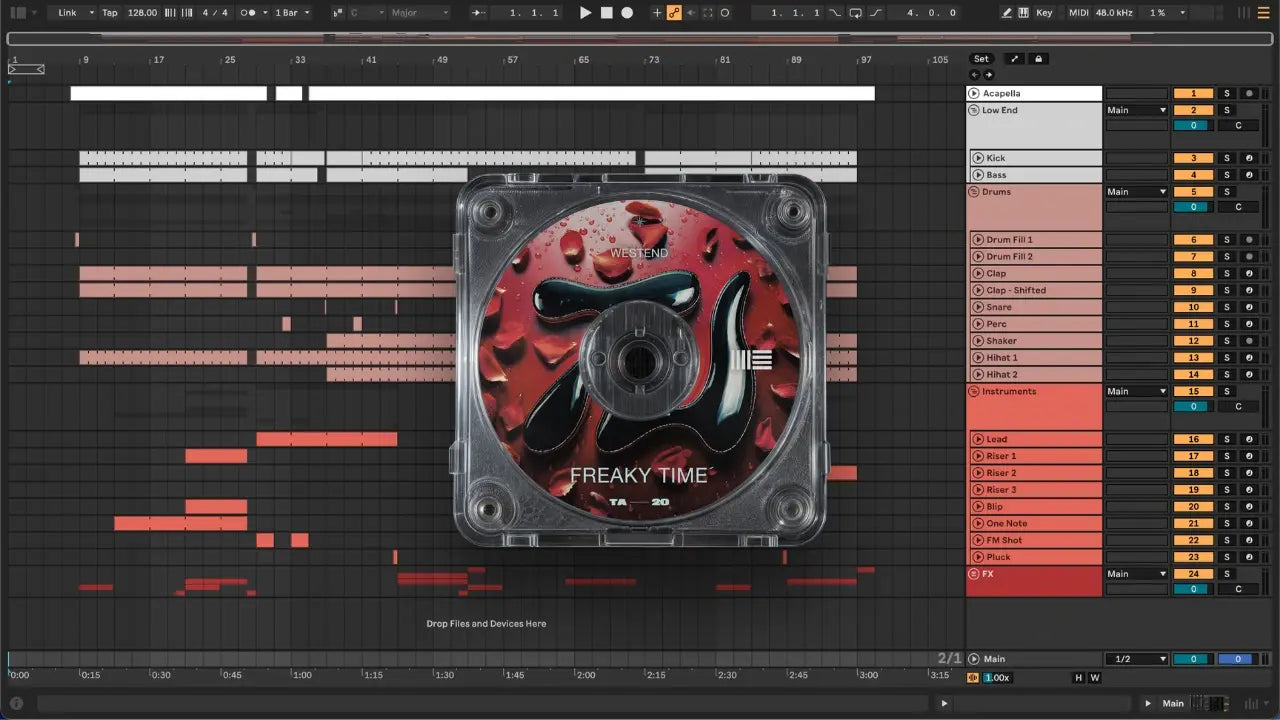The image size is (1280, 720).
Task: Click bar 49 on the beat-time ruler
Action: 442,60
